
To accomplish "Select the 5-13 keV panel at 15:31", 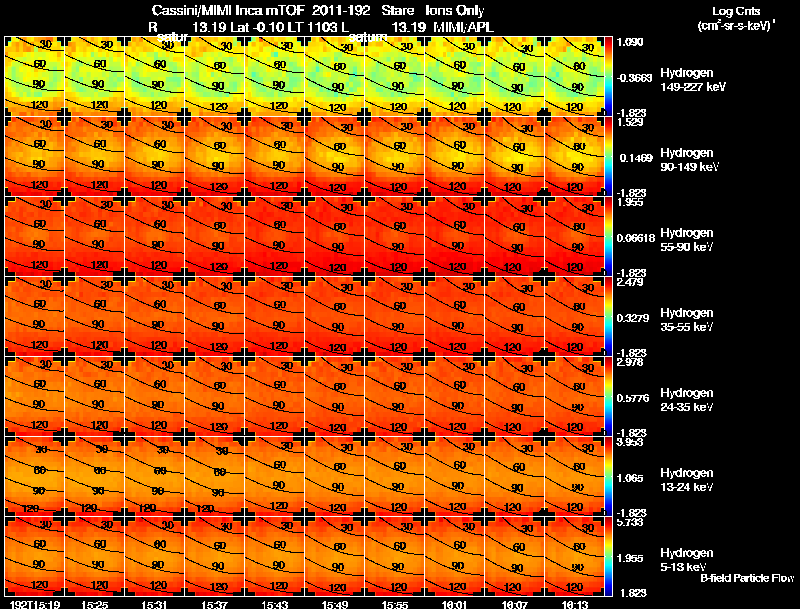I will point(155,556).
